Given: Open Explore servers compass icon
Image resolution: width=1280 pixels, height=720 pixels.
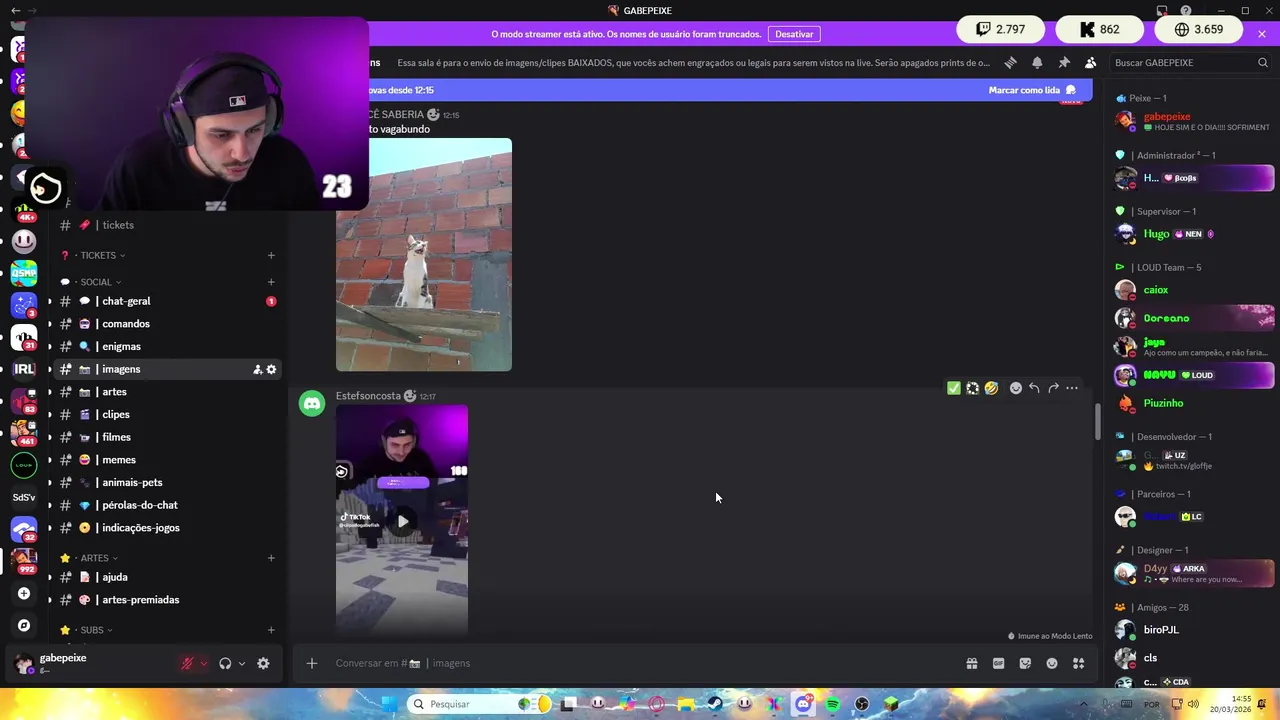Looking at the screenshot, I should point(24,625).
